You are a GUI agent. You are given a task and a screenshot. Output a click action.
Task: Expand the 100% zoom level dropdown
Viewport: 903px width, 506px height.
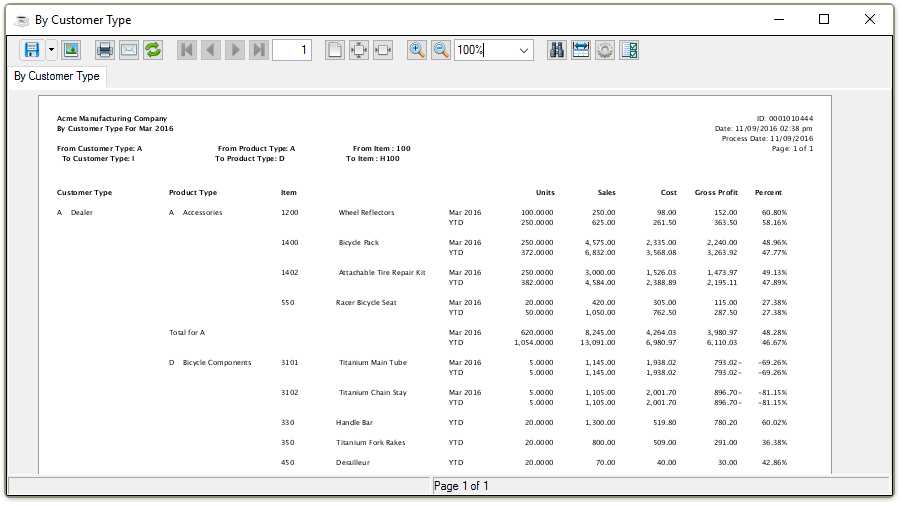pyautogui.click(x=524, y=50)
